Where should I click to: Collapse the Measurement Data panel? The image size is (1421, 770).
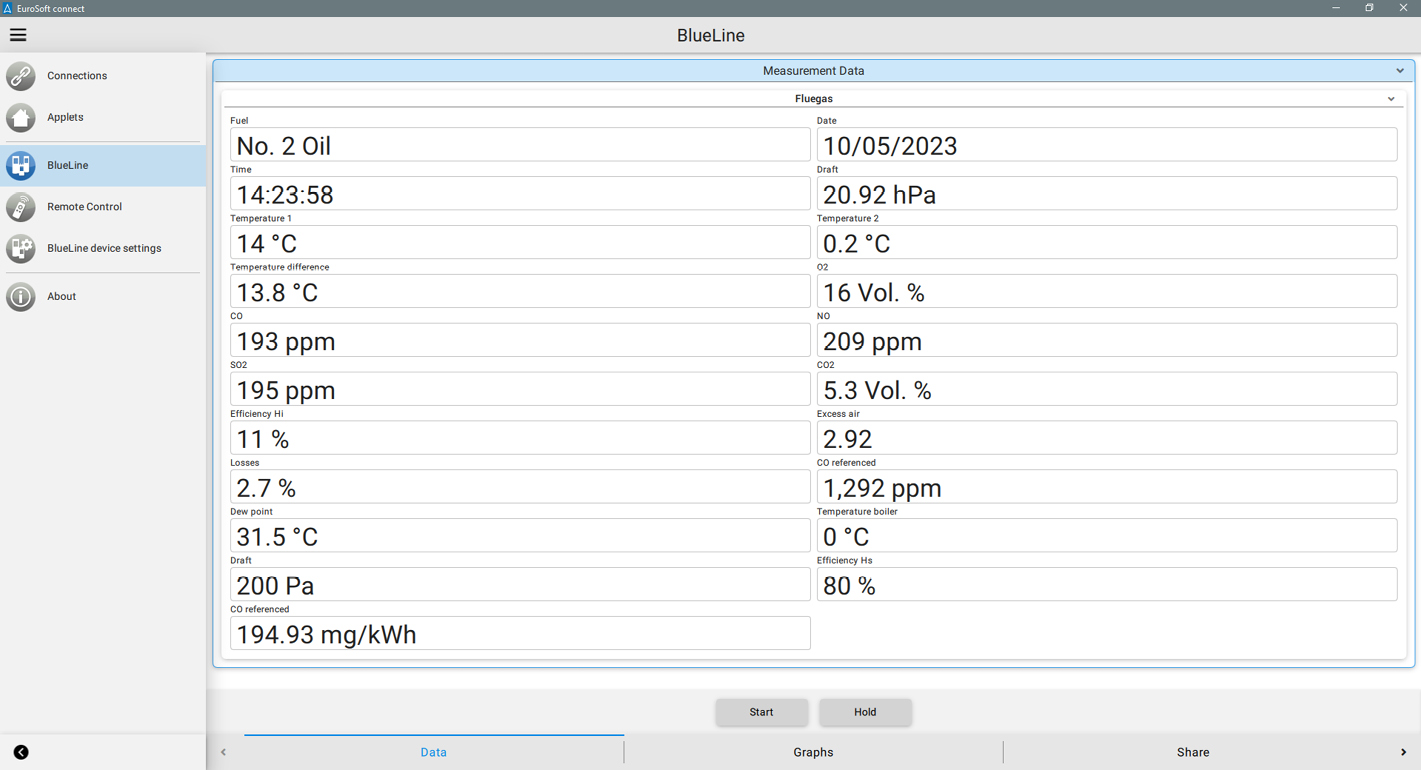pyautogui.click(x=1400, y=71)
